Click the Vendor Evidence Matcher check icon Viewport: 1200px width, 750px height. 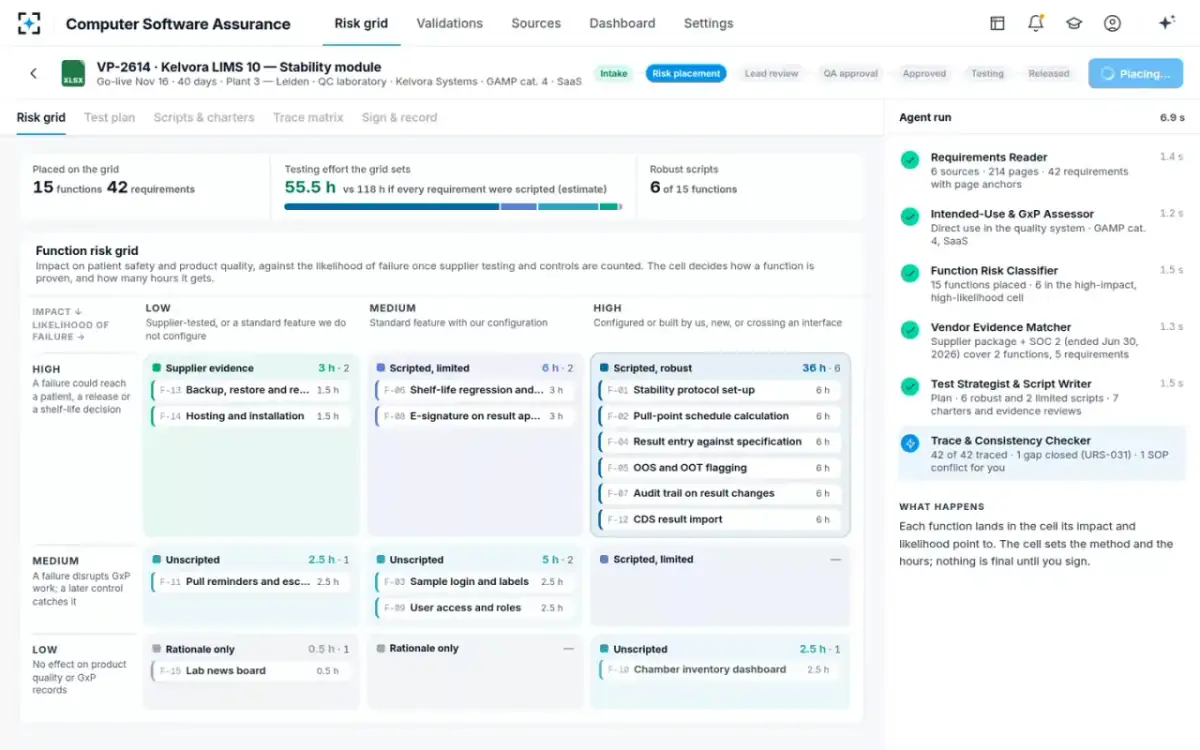pos(910,330)
